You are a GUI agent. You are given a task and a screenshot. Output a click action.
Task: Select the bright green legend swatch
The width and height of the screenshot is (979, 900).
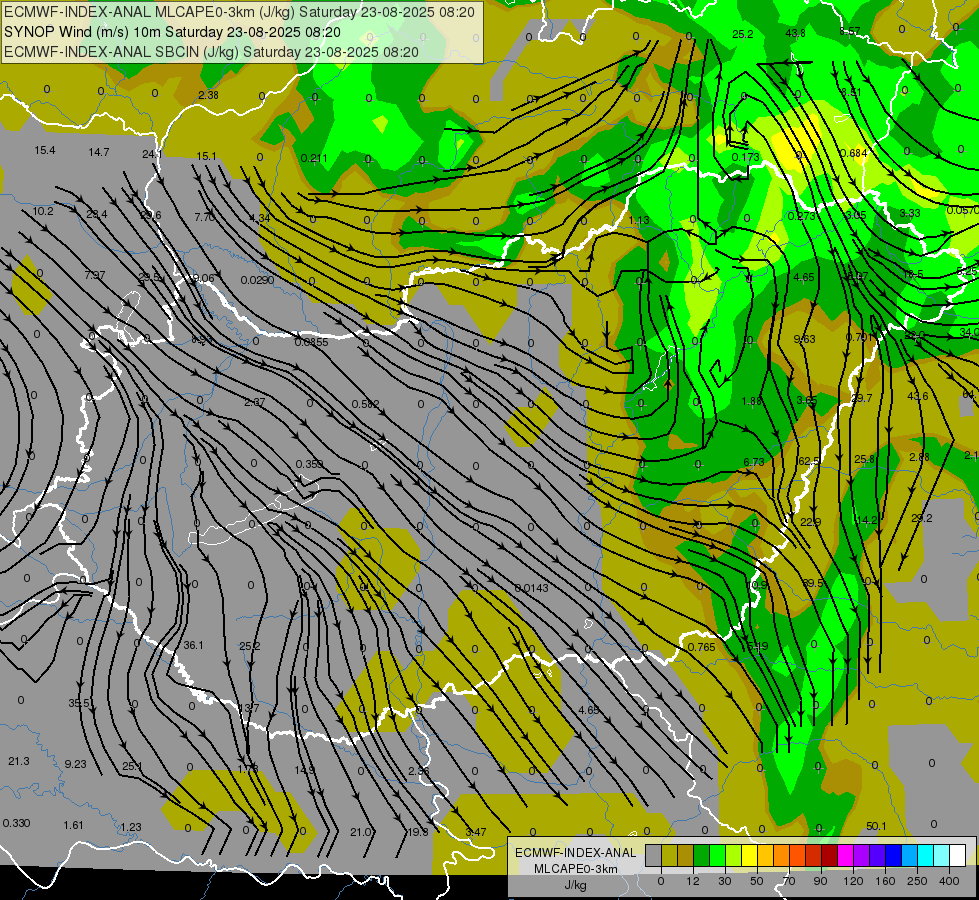click(717, 855)
